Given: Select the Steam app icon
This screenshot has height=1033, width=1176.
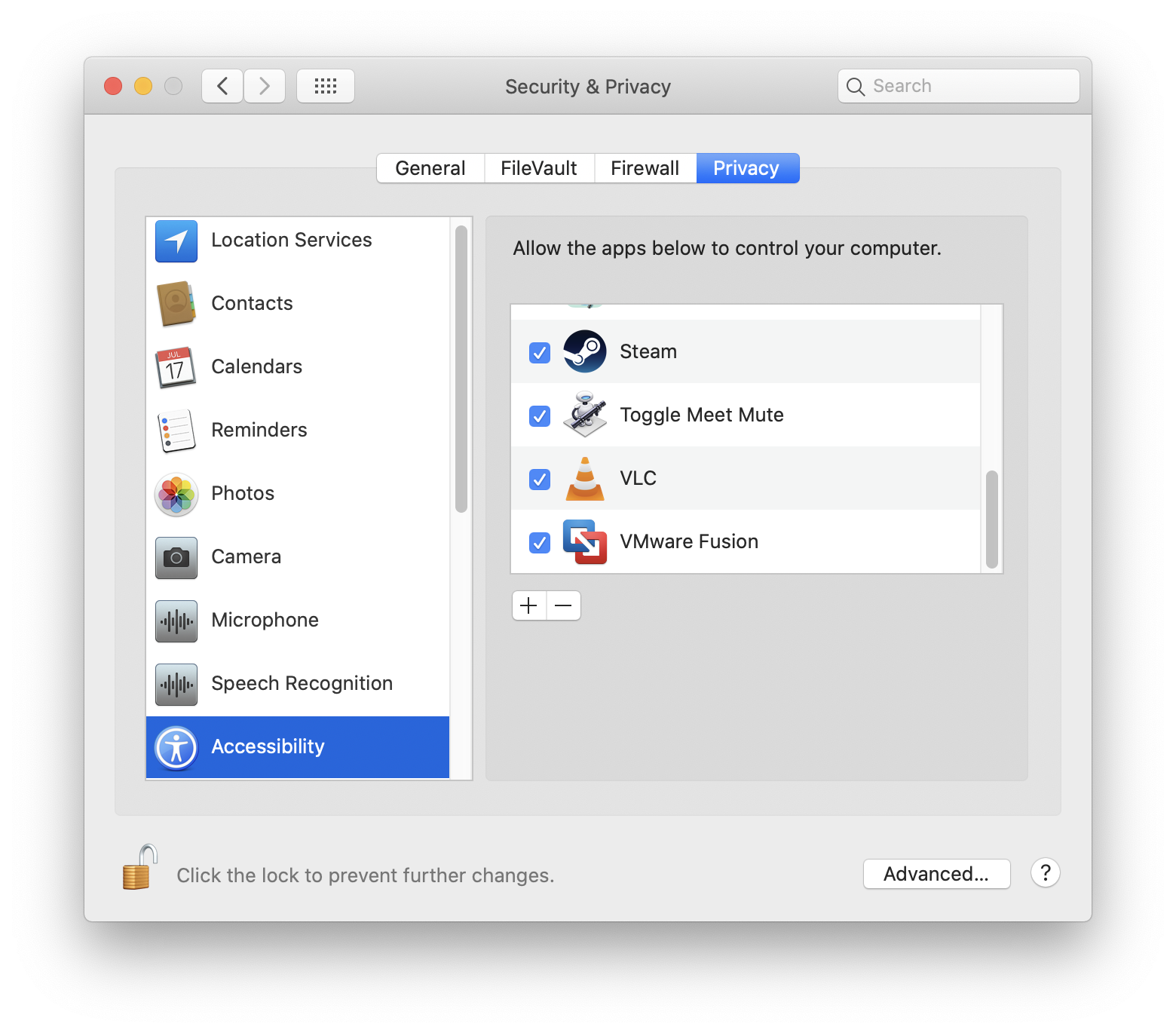Looking at the screenshot, I should coord(585,351).
